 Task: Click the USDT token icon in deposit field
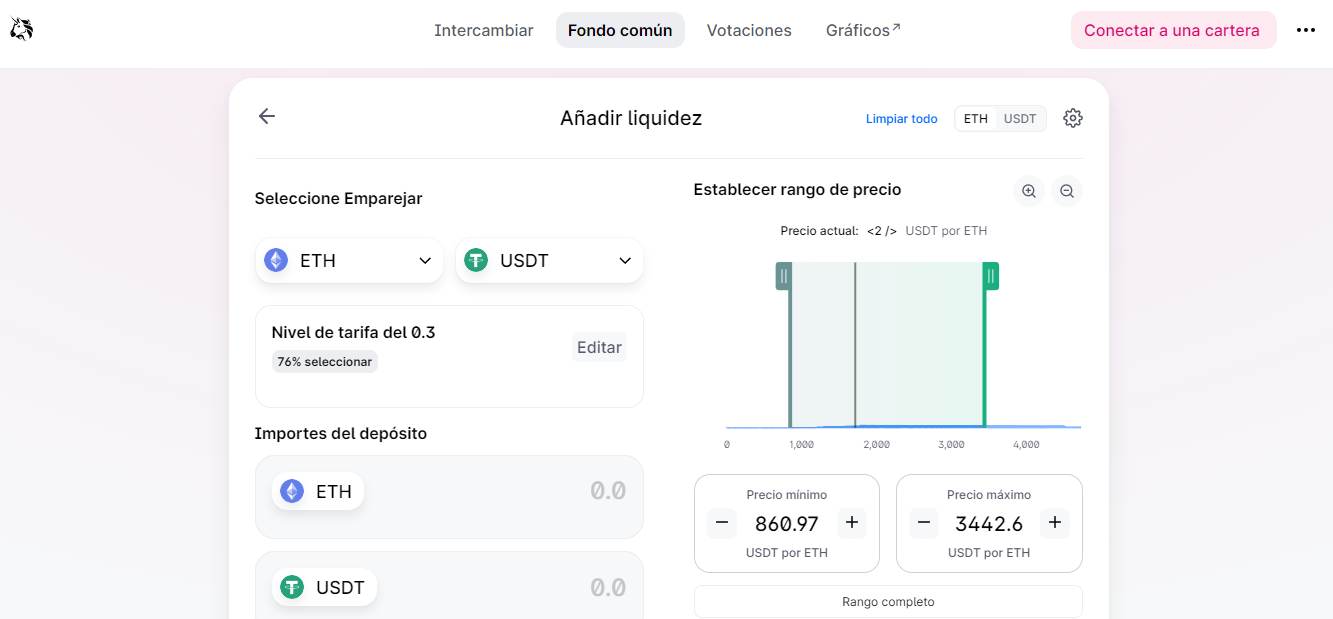(x=291, y=587)
